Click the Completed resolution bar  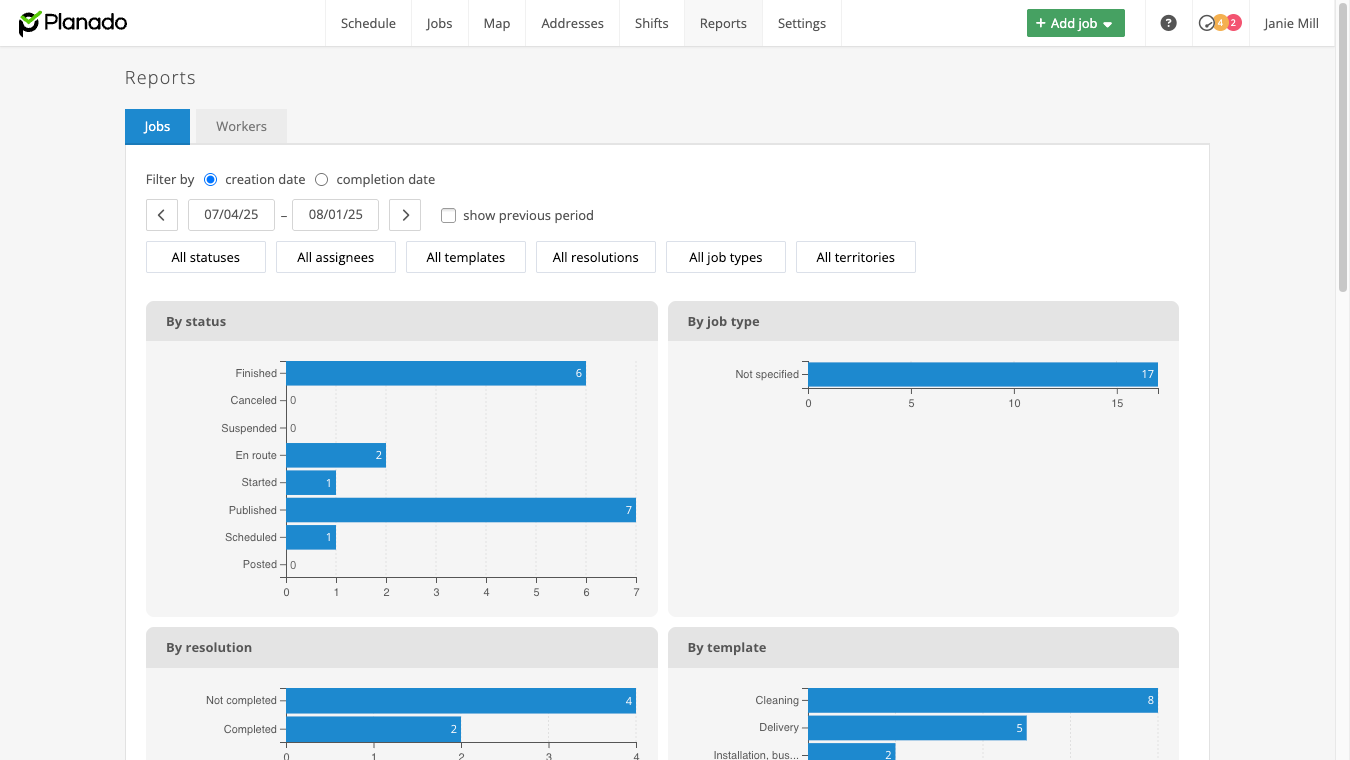[x=374, y=729]
